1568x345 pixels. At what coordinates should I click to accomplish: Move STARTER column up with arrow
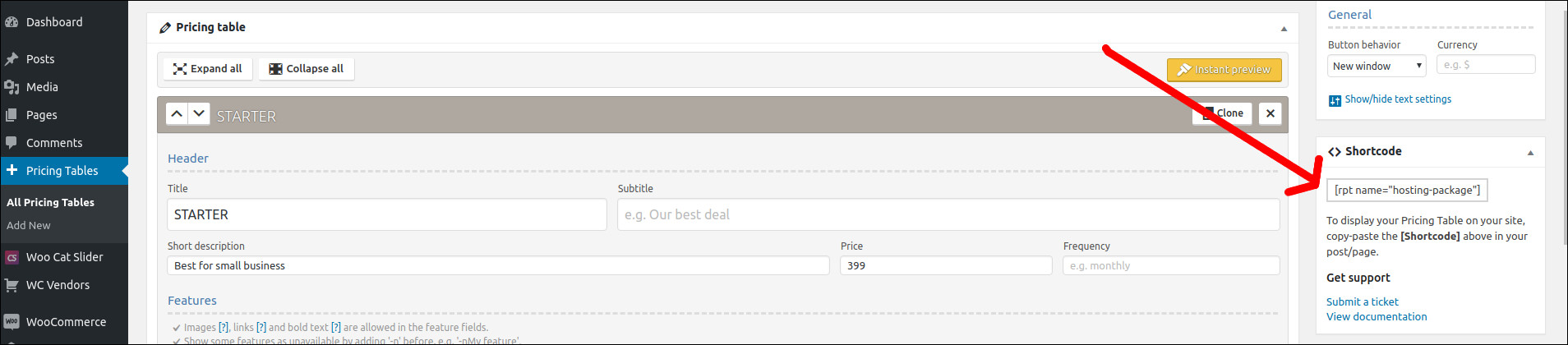177,114
